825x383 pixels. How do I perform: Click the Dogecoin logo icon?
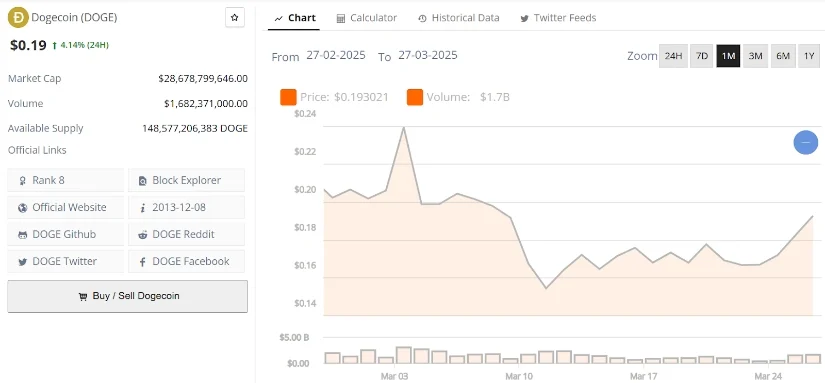click(x=18, y=17)
